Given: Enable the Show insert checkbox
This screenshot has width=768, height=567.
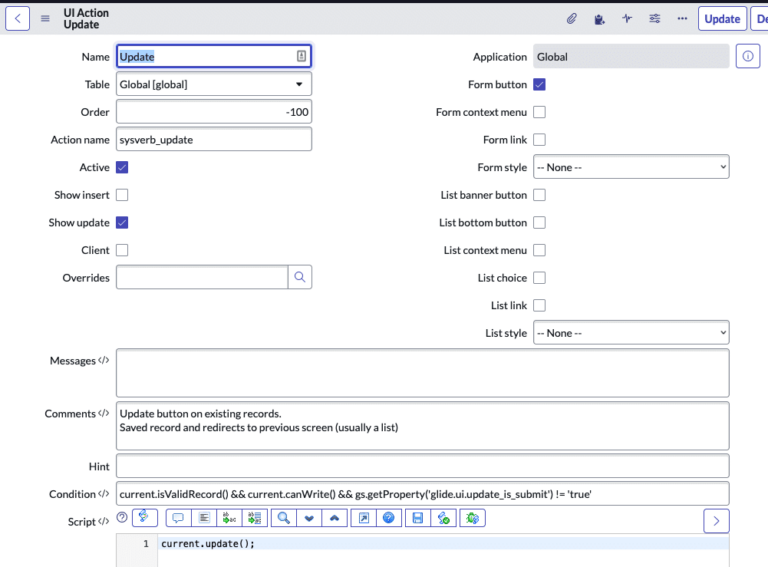Looking at the screenshot, I should pyautogui.click(x=122, y=195).
